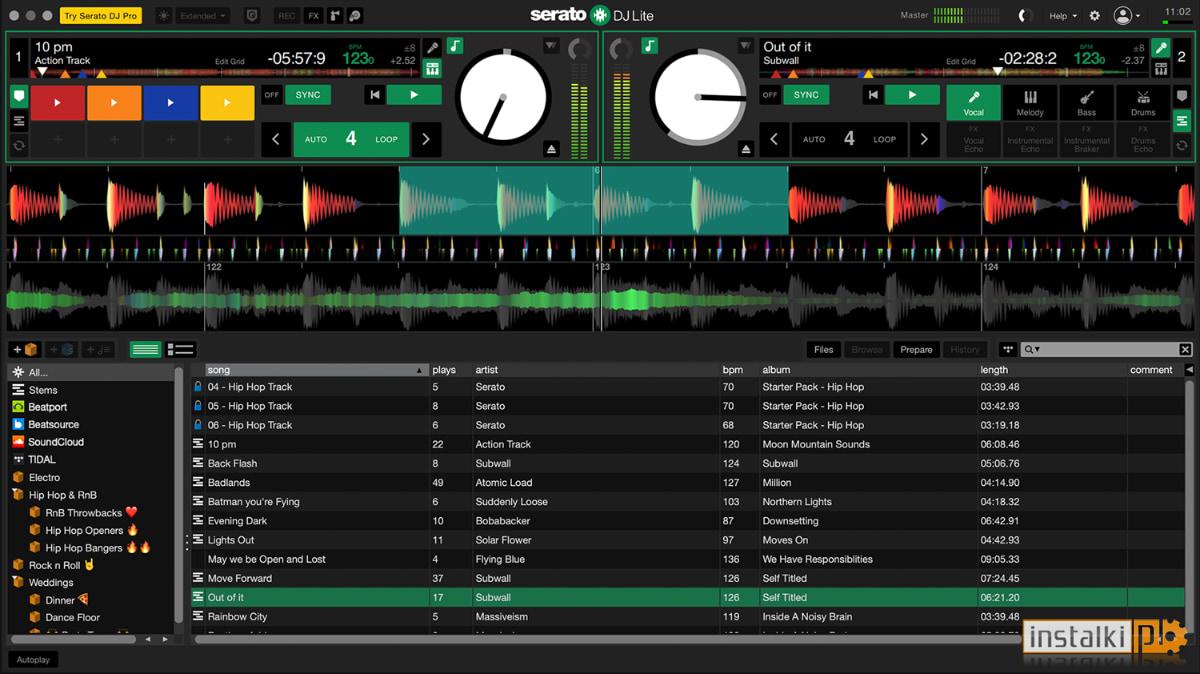
Task: Expand deck 1 platter options arrow
Action: click(551, 46)
